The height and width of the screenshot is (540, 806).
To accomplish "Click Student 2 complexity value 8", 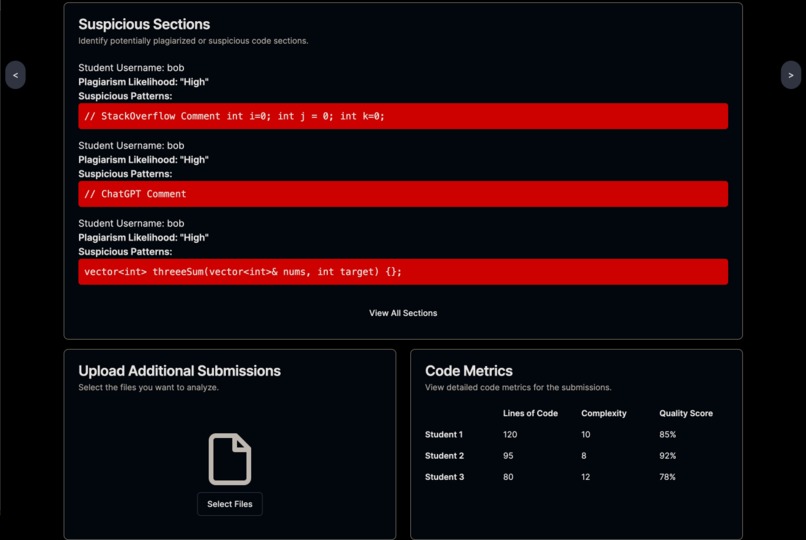I will [583, 456].
